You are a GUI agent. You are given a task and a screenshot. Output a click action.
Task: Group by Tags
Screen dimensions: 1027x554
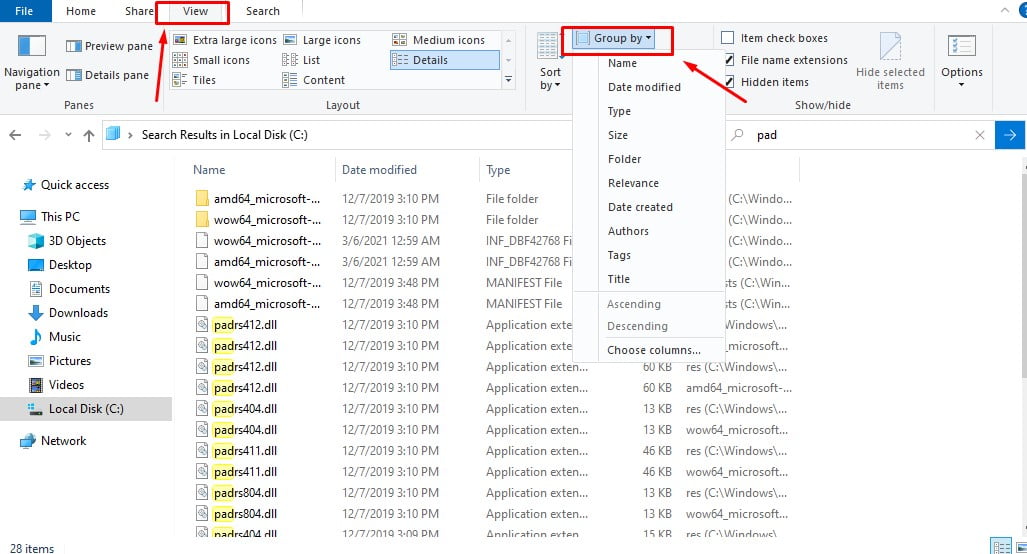pyautogui.click(x=619, y=255)
